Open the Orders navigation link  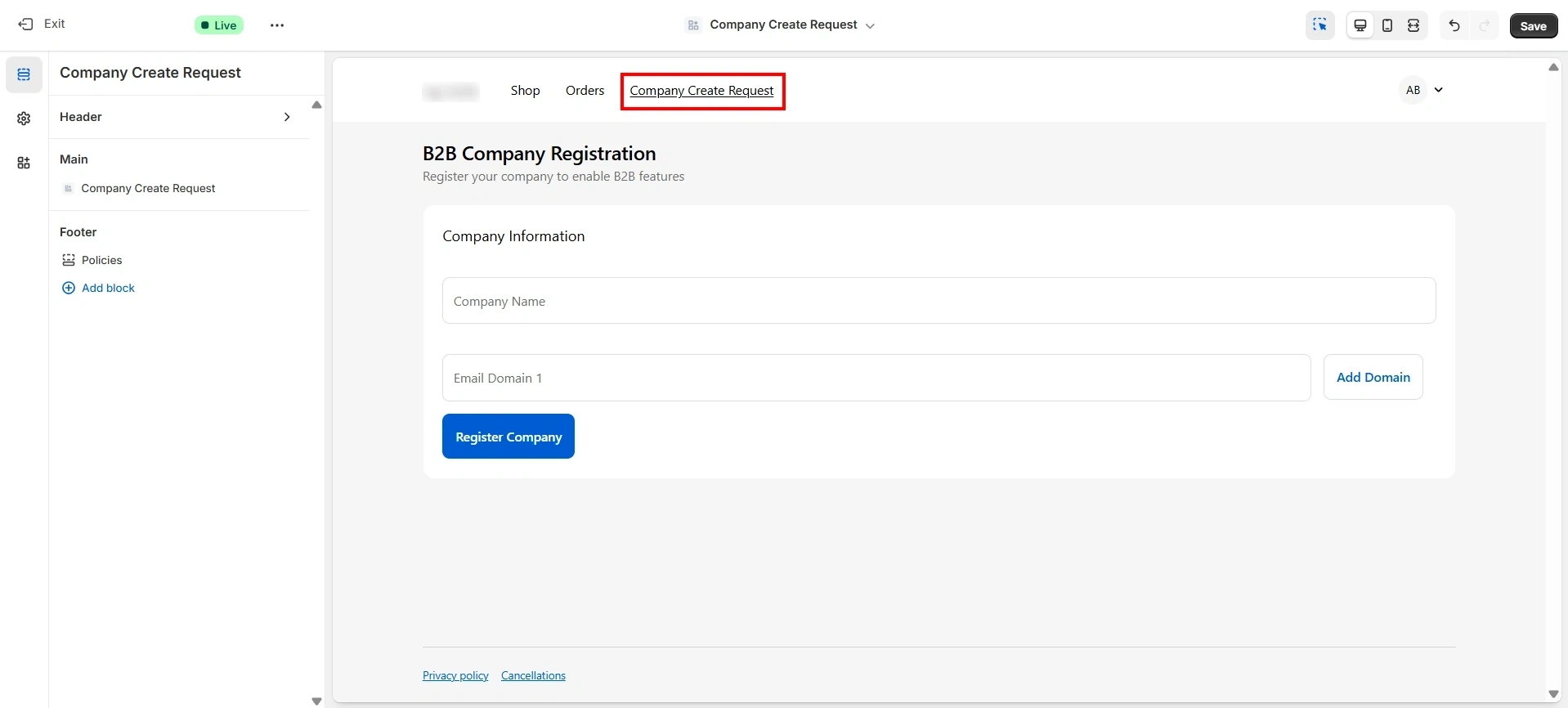[x=585, y=91]
